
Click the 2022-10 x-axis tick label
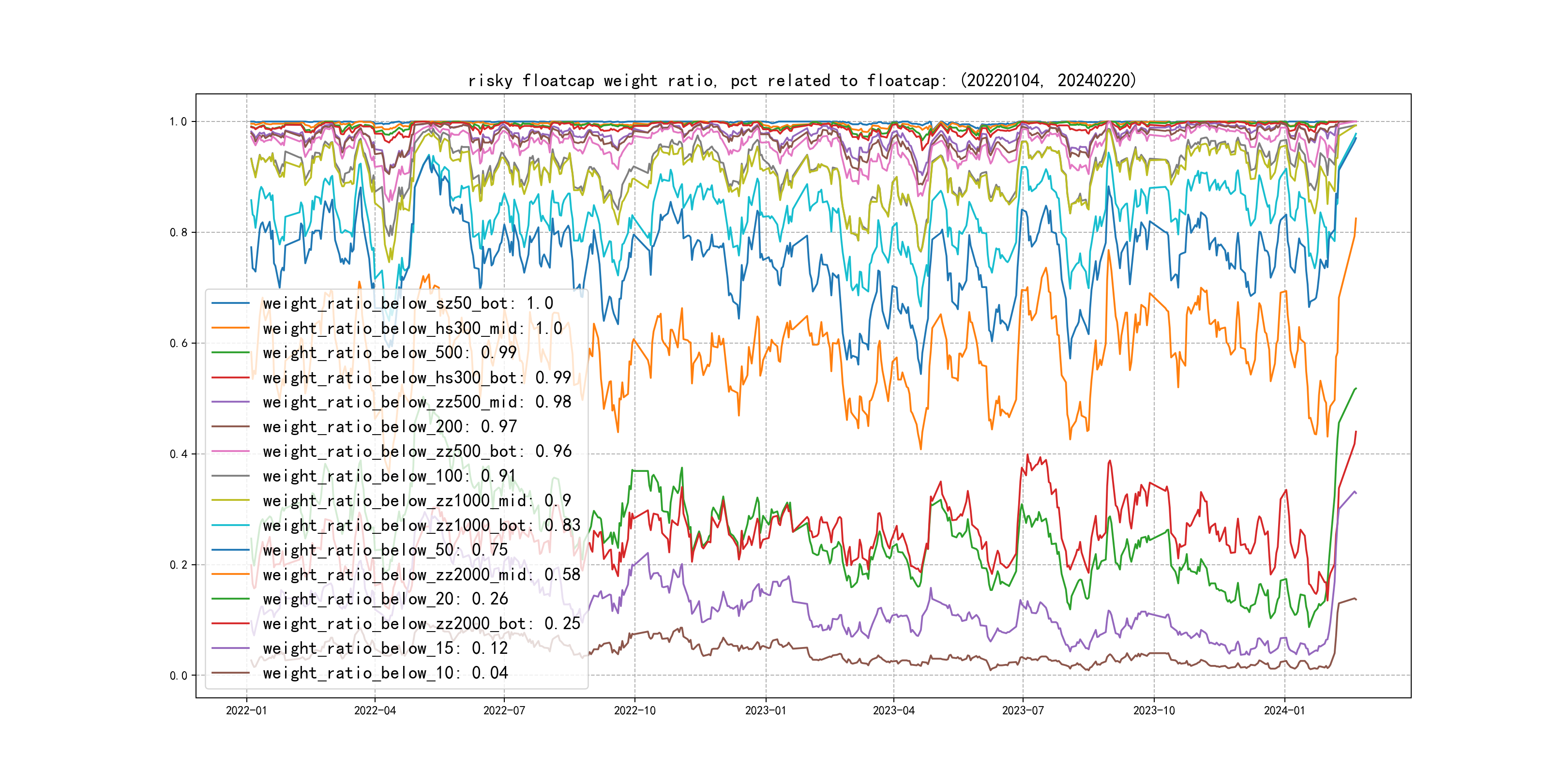pos(634,710)
